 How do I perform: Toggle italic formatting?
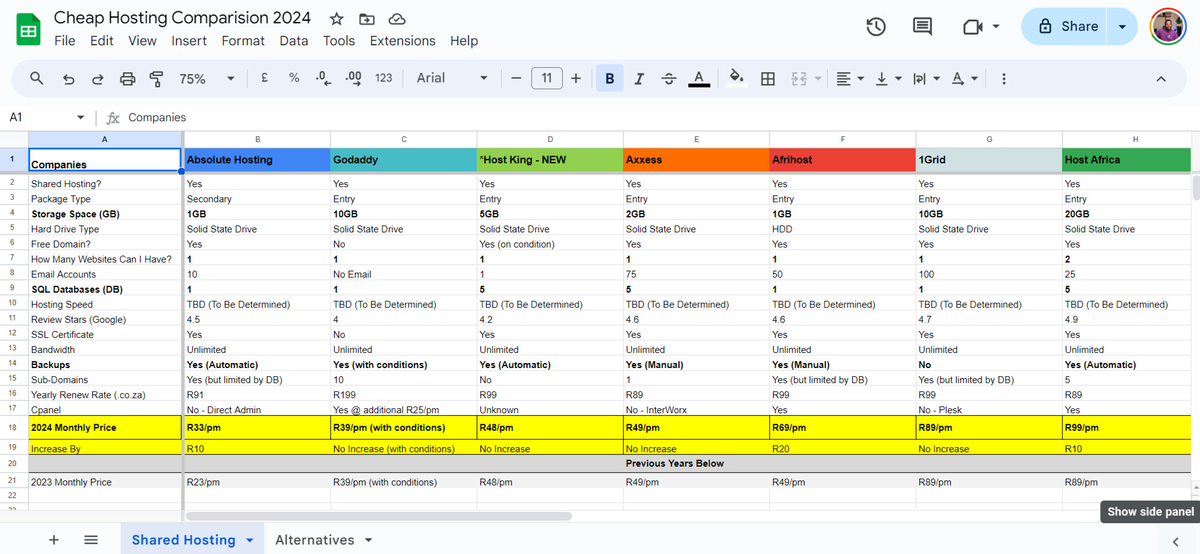coord(639,78)
